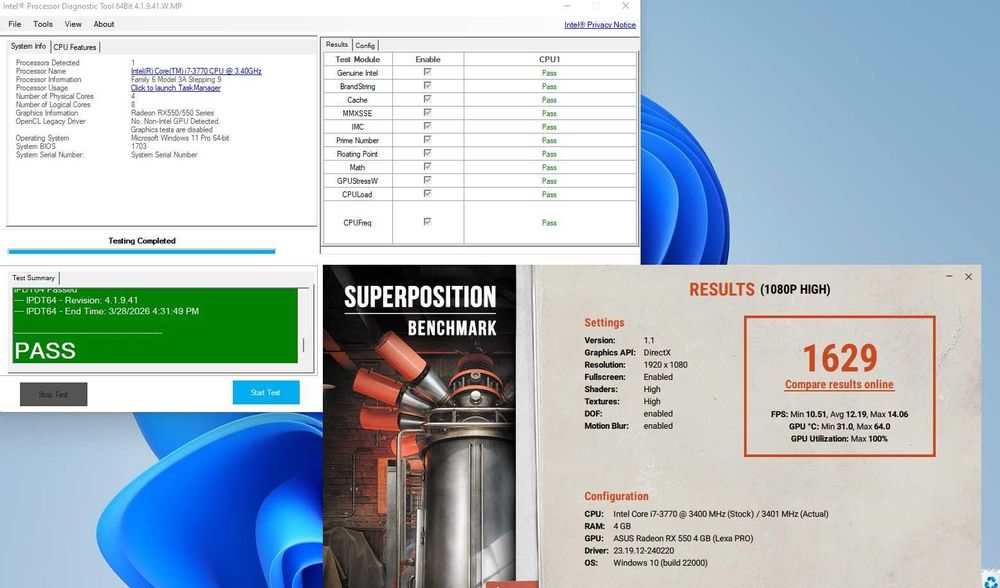Open the Test Summary tab
This screenshot has height=588, width=1000.
point(33,278)
